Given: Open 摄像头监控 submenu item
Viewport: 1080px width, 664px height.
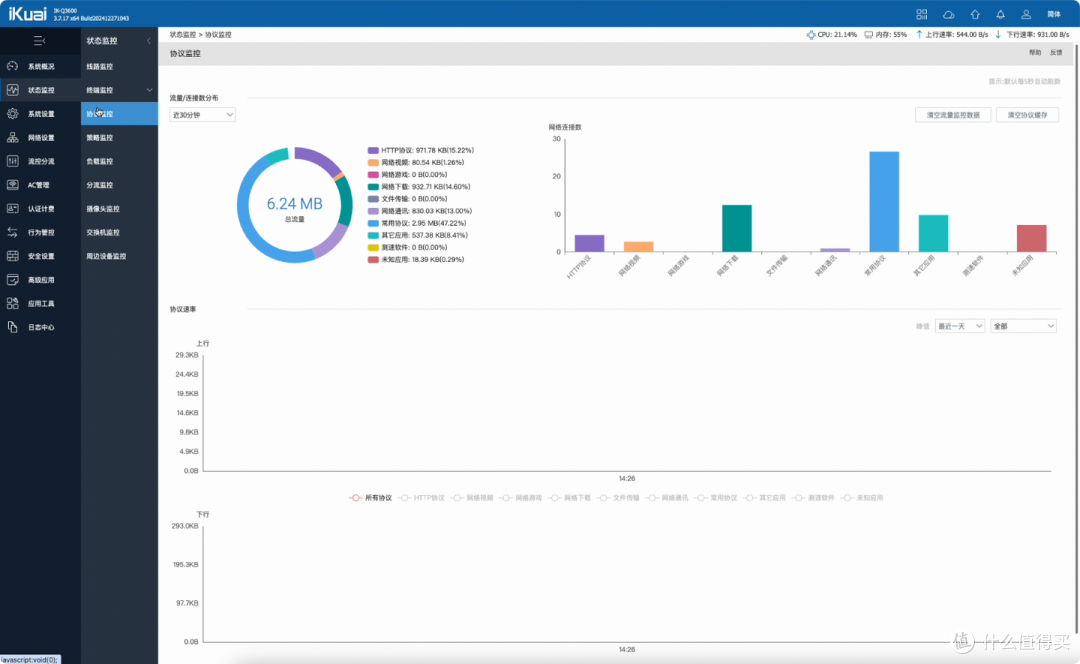Looking at the screenshot, I should [103, 209].
